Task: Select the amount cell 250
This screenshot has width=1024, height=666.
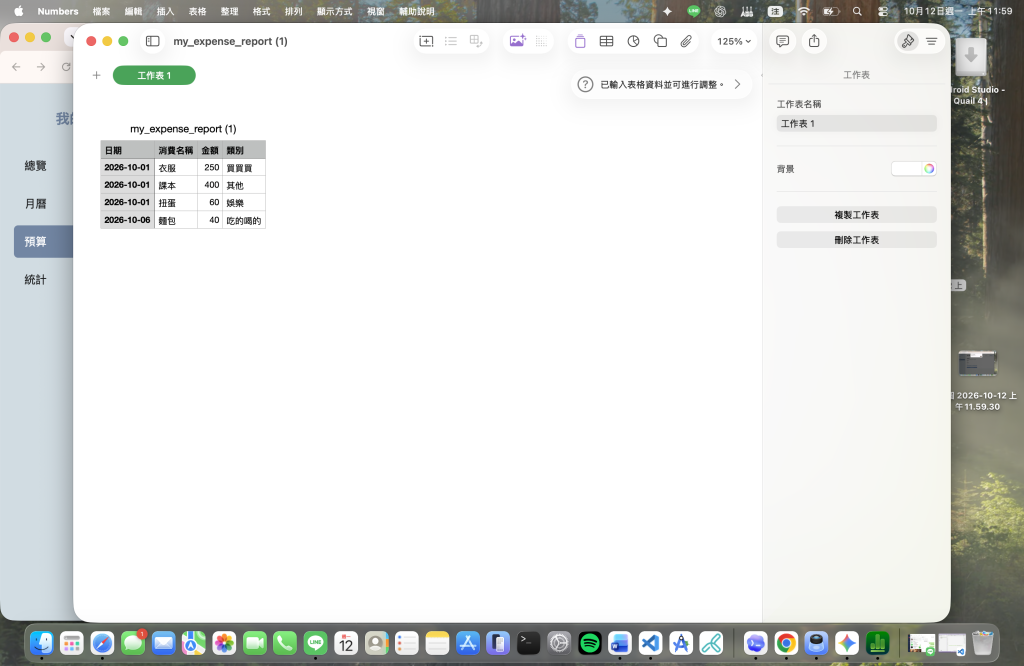Action: pyautogui.click(x=210, y=168)
